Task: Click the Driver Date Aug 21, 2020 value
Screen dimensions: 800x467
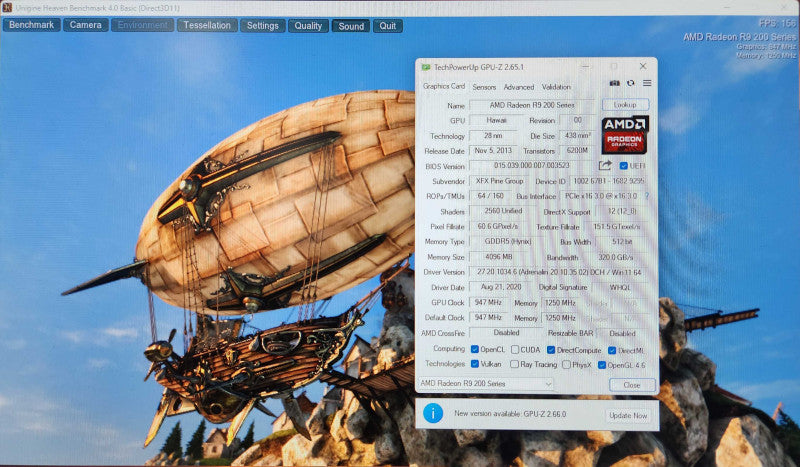Action: click(500, 287)
